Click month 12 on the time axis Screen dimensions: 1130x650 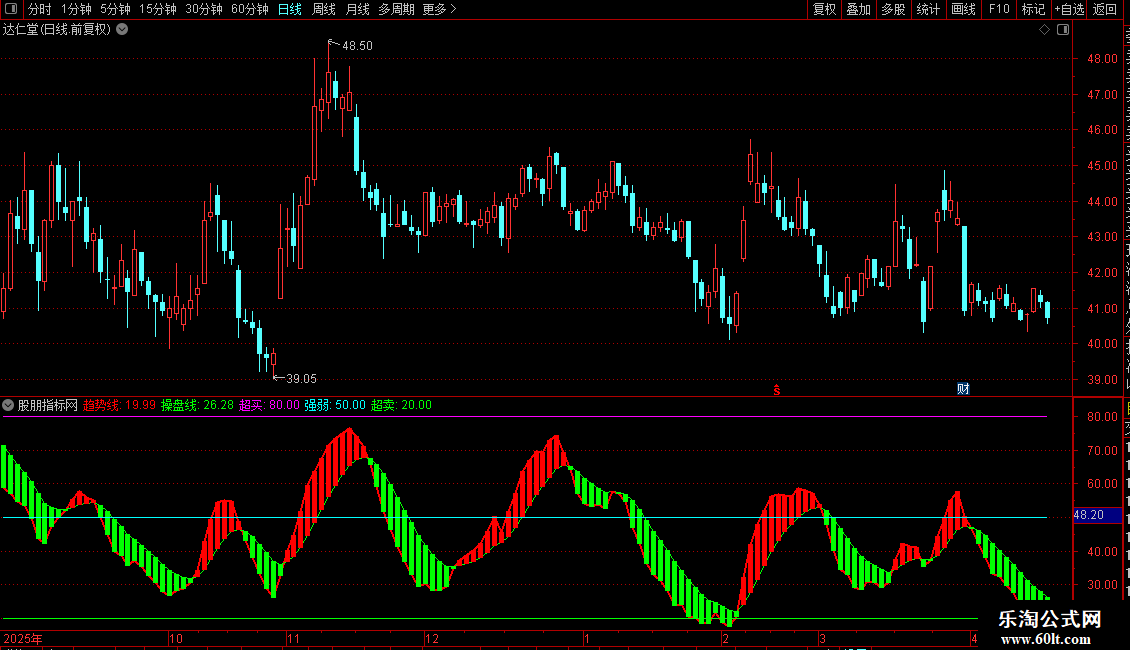pyautogui.click(x=432, y=638)
